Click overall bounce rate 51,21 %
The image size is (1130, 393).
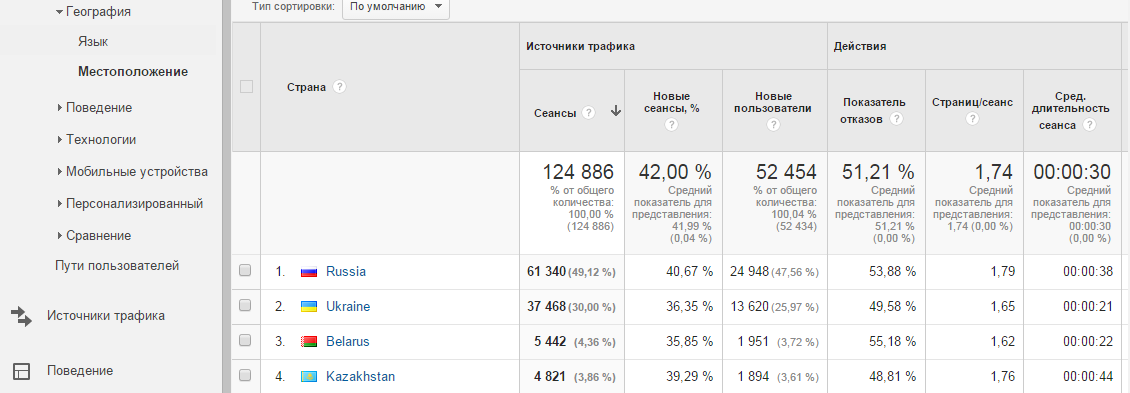click(878, 172)
